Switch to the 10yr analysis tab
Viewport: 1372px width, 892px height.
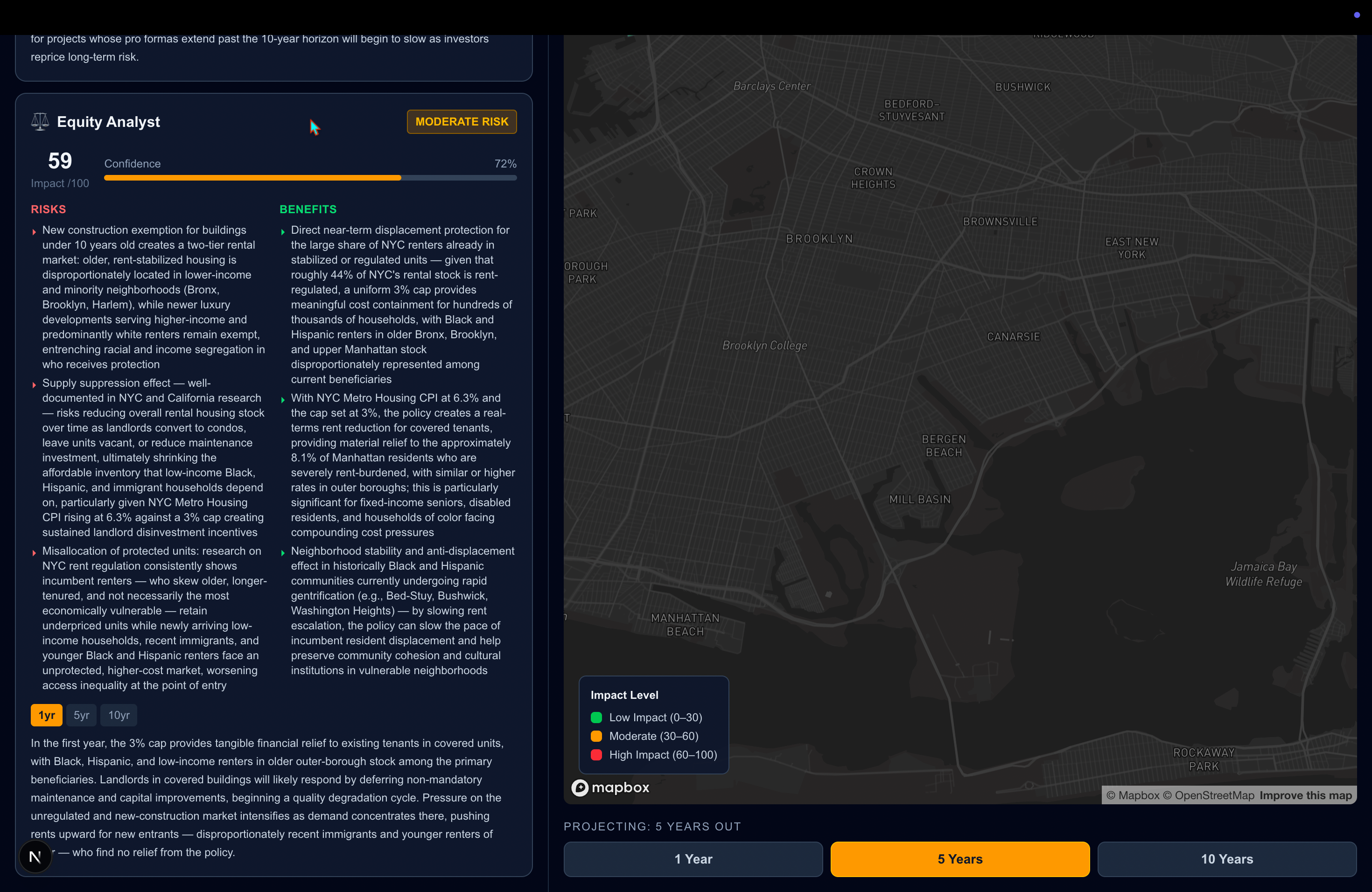coord(119,715)
